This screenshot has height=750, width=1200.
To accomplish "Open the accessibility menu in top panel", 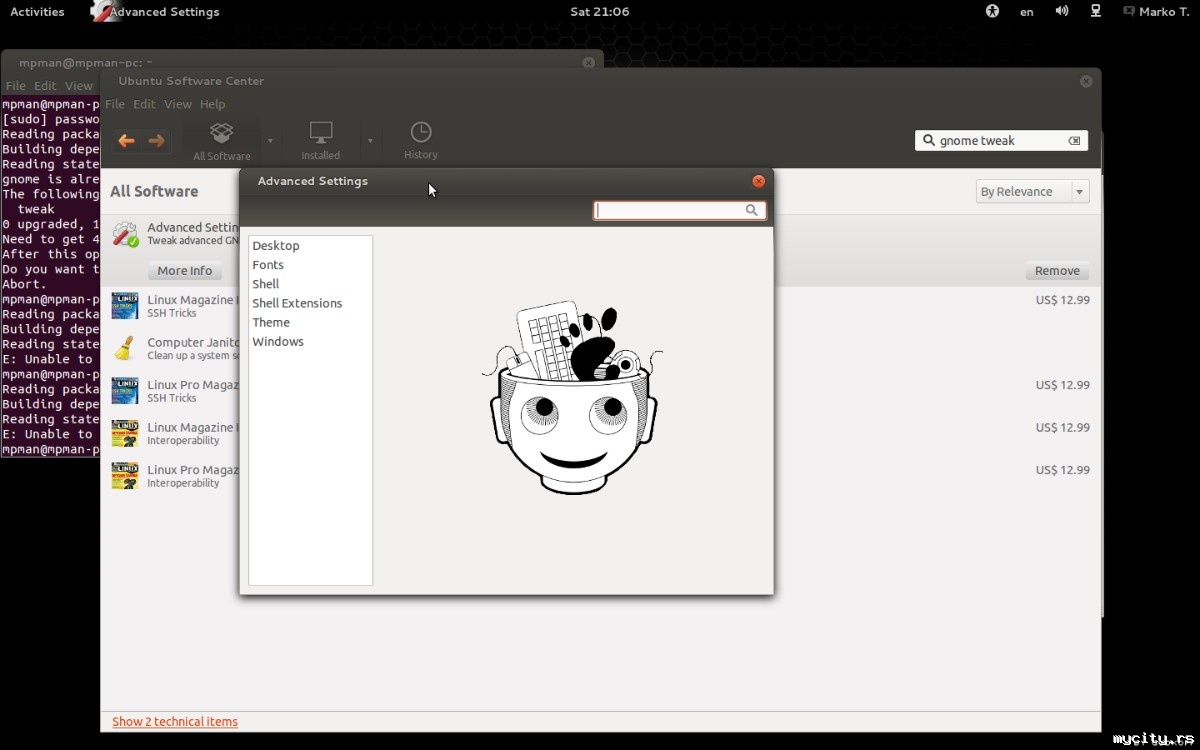I will pyautogui.click(x=992, y=12).
